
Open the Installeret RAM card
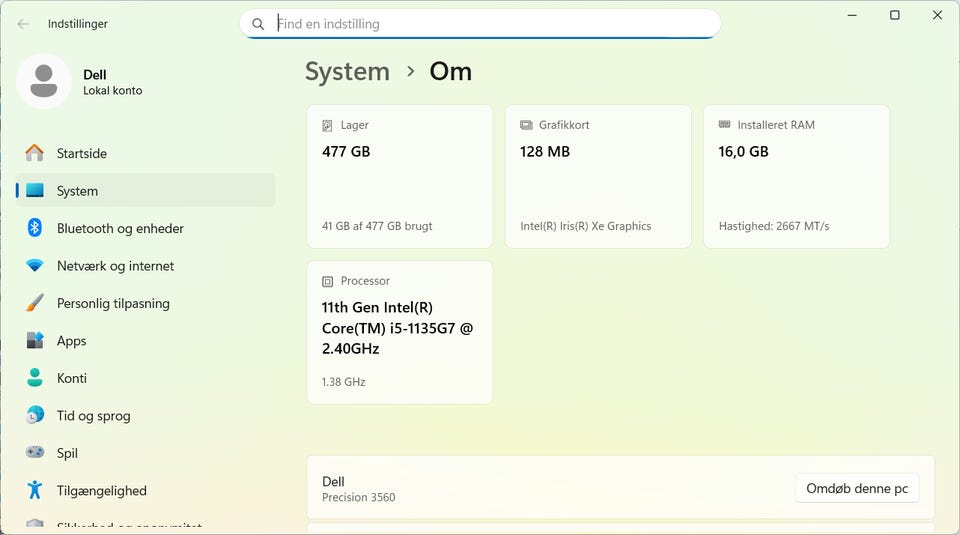click(x=796, y=176)
